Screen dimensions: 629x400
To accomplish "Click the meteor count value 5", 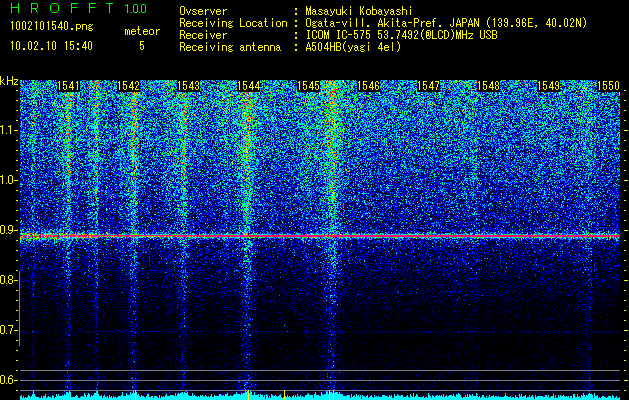I will coord(142,46).
